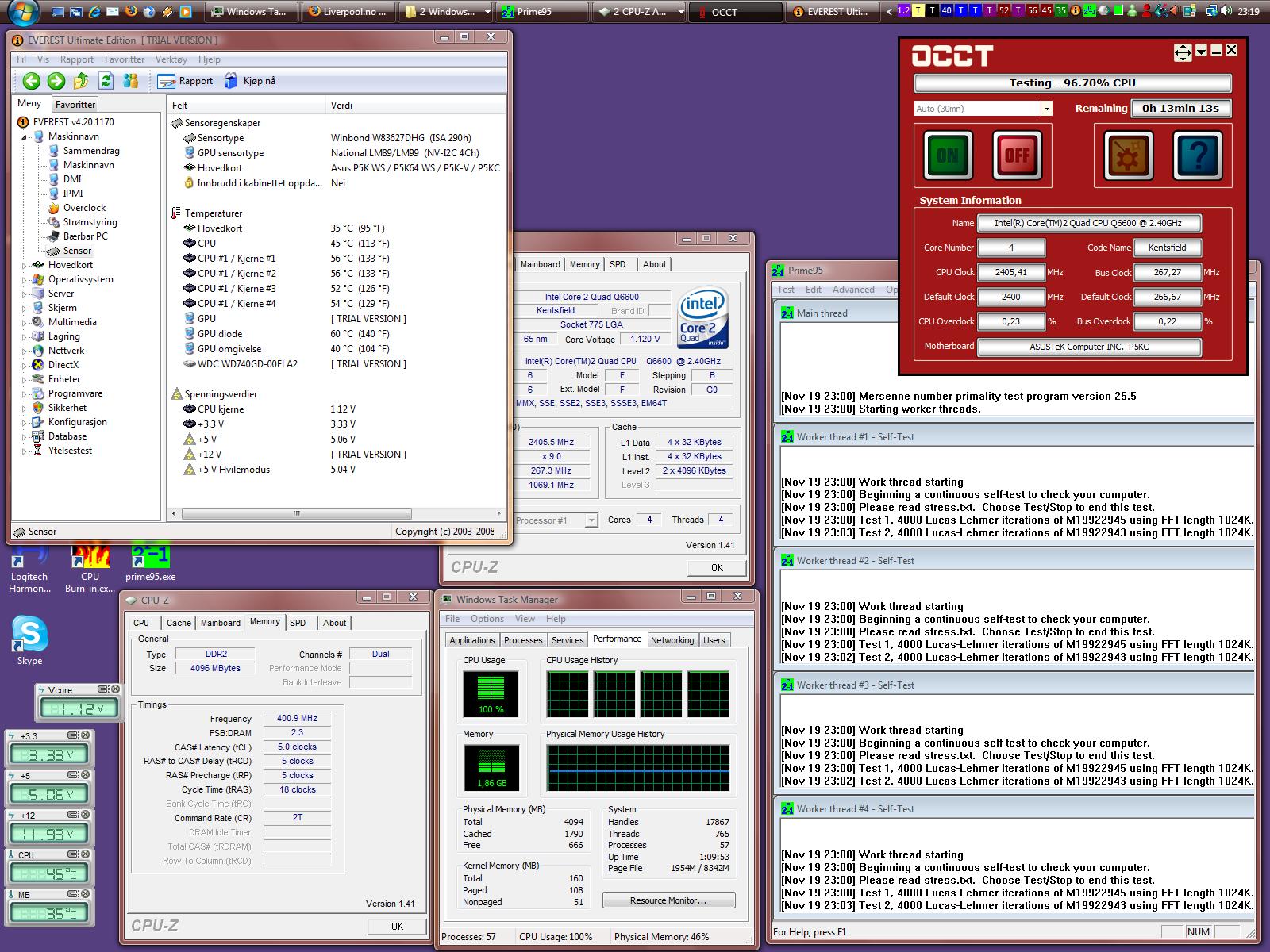The height and width of the screenshot is (952, 1270).
Task: Click Resource Monitor button in Task Manager
Action: 668,900
